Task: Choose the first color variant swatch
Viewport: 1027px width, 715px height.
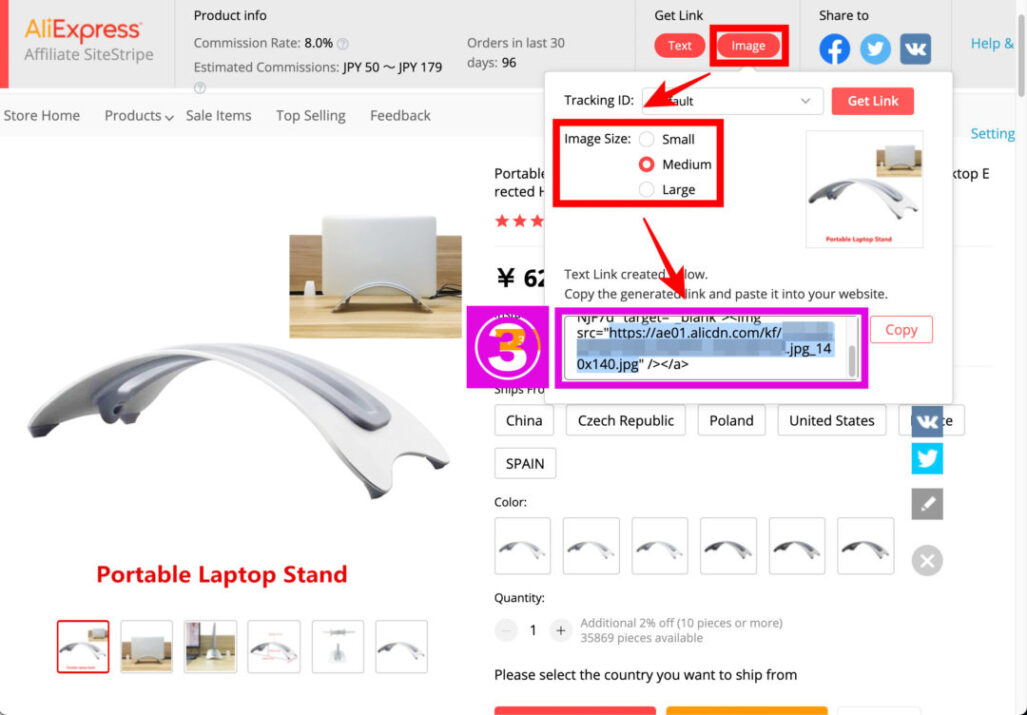Action: point(522,545)
